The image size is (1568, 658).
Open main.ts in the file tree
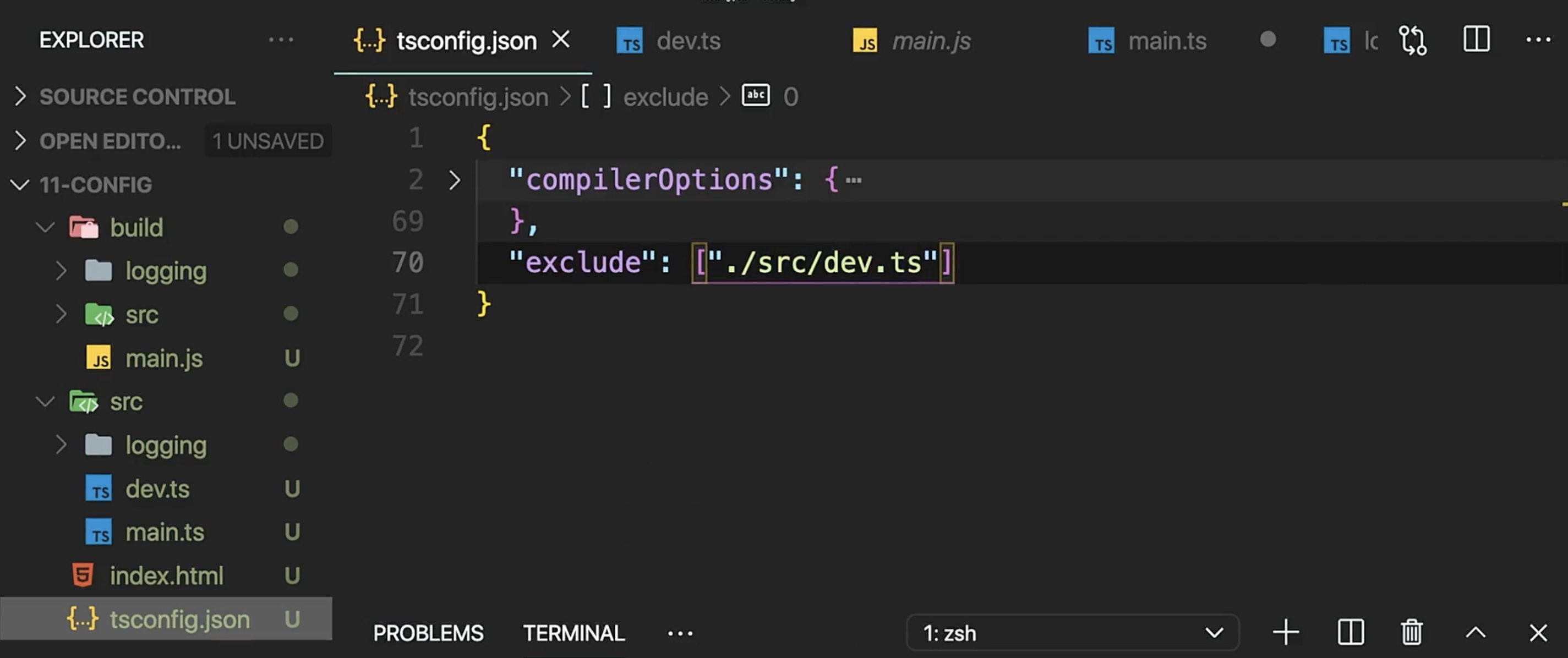[x=166, y=532]
